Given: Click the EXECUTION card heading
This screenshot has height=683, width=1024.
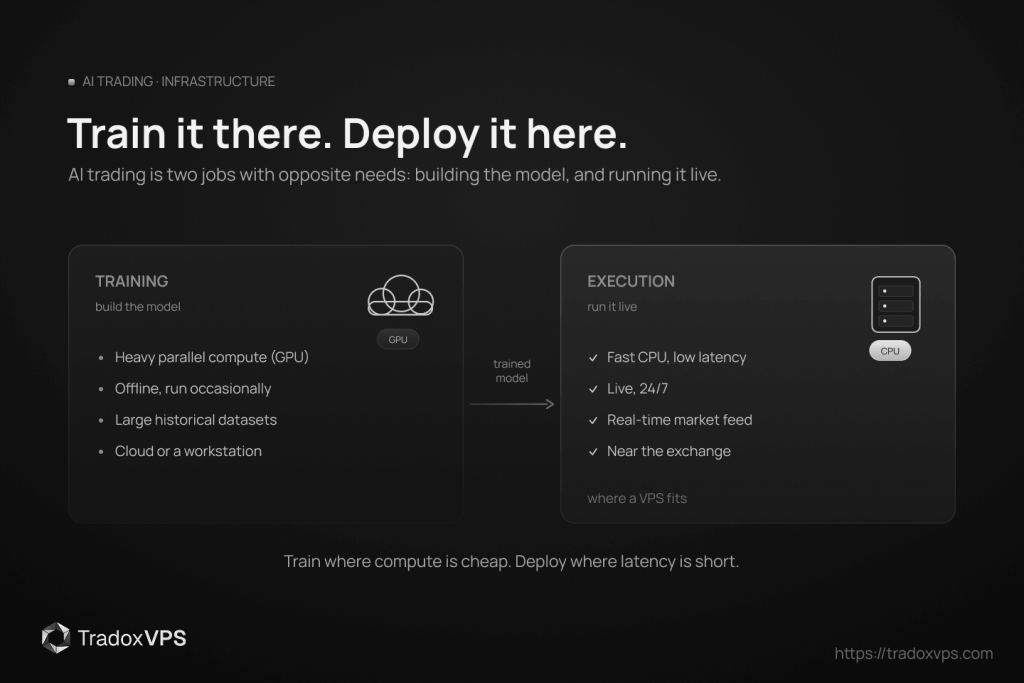Looking at the screenshot, I should click(631, 281).
